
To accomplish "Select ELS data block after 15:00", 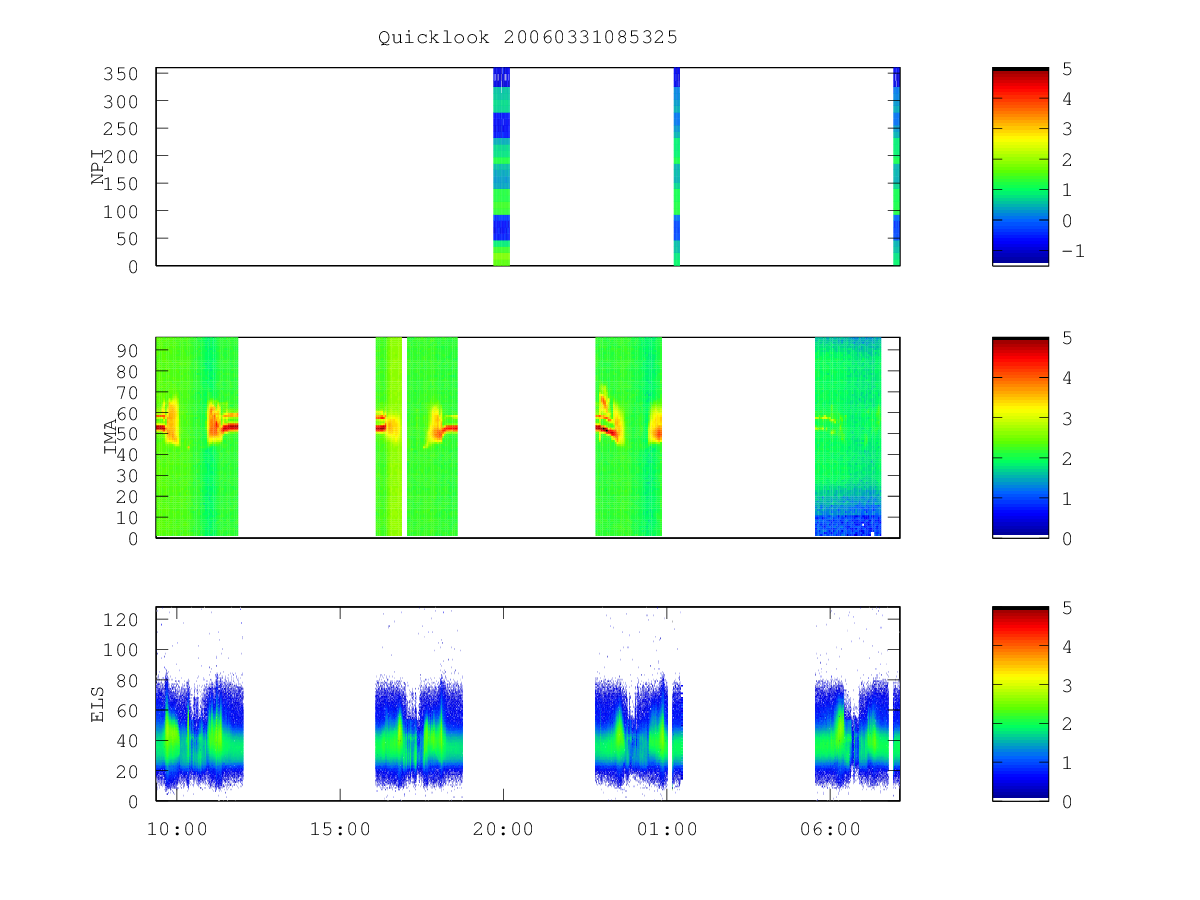I will coord(418,733).
